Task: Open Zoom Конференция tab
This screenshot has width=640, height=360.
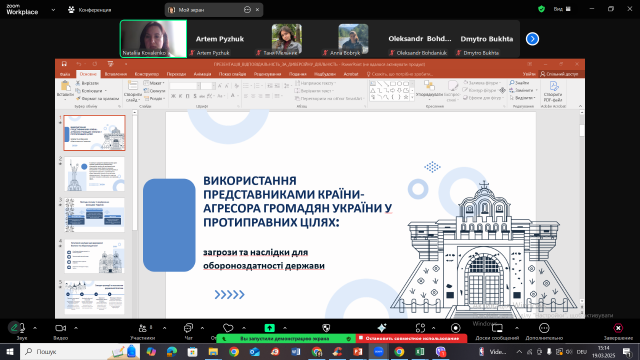Action: pyautogui.click(x=89, y=10)
